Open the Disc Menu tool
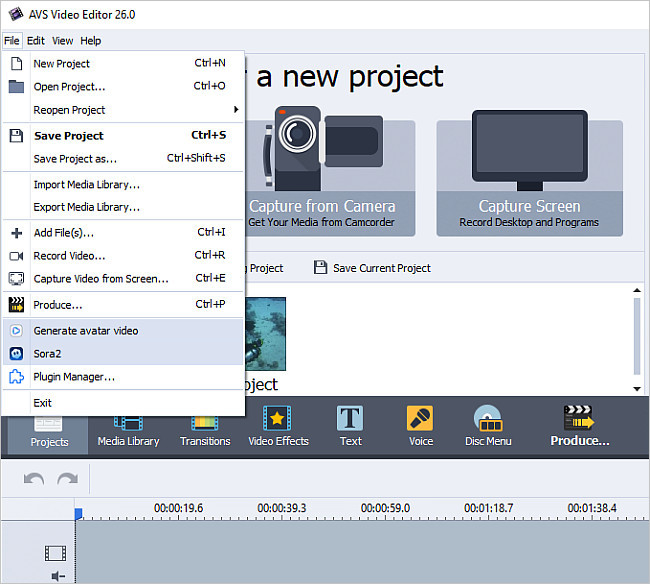 pos(488,426)
